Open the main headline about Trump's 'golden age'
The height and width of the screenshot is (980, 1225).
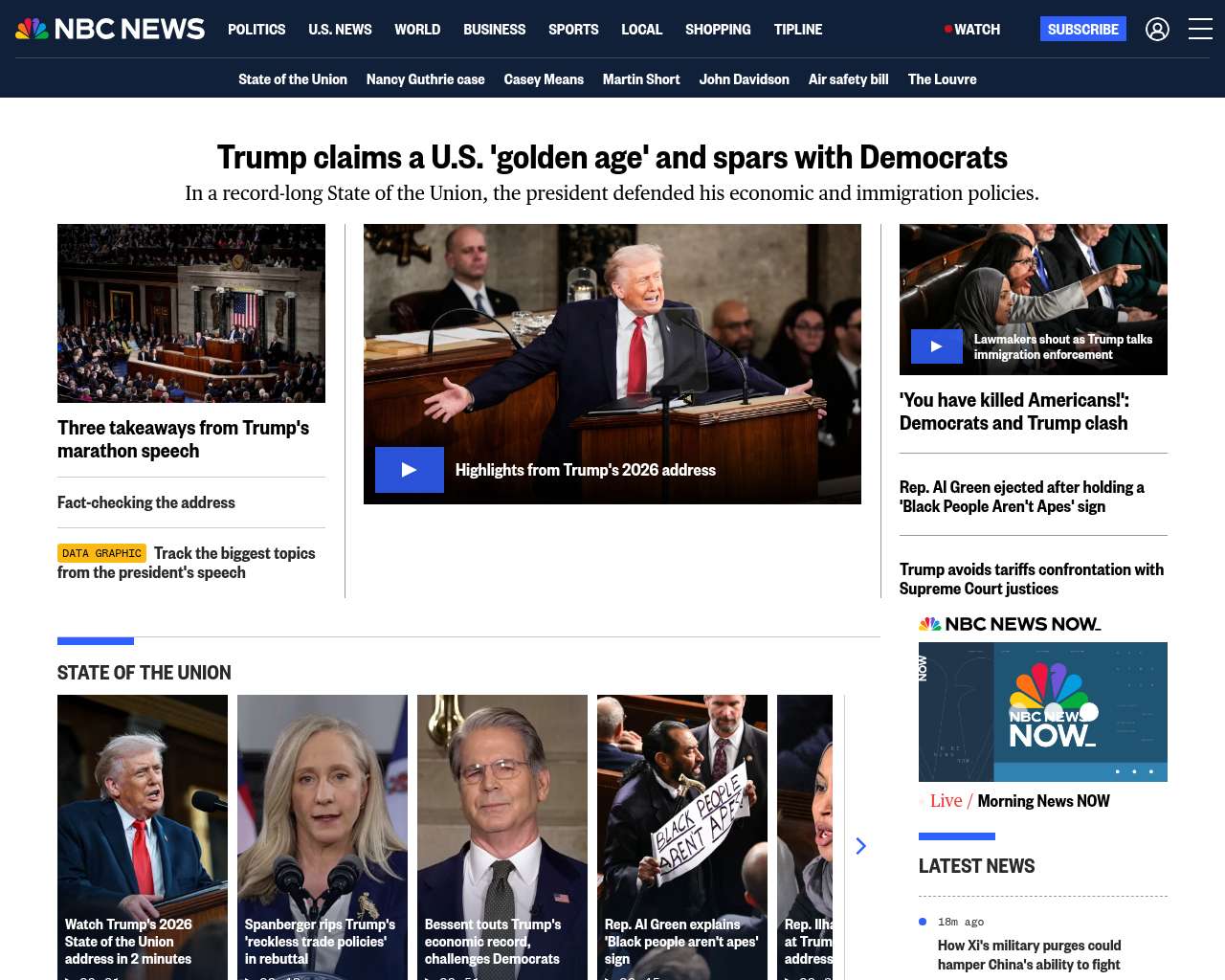(x=612, y=157)
